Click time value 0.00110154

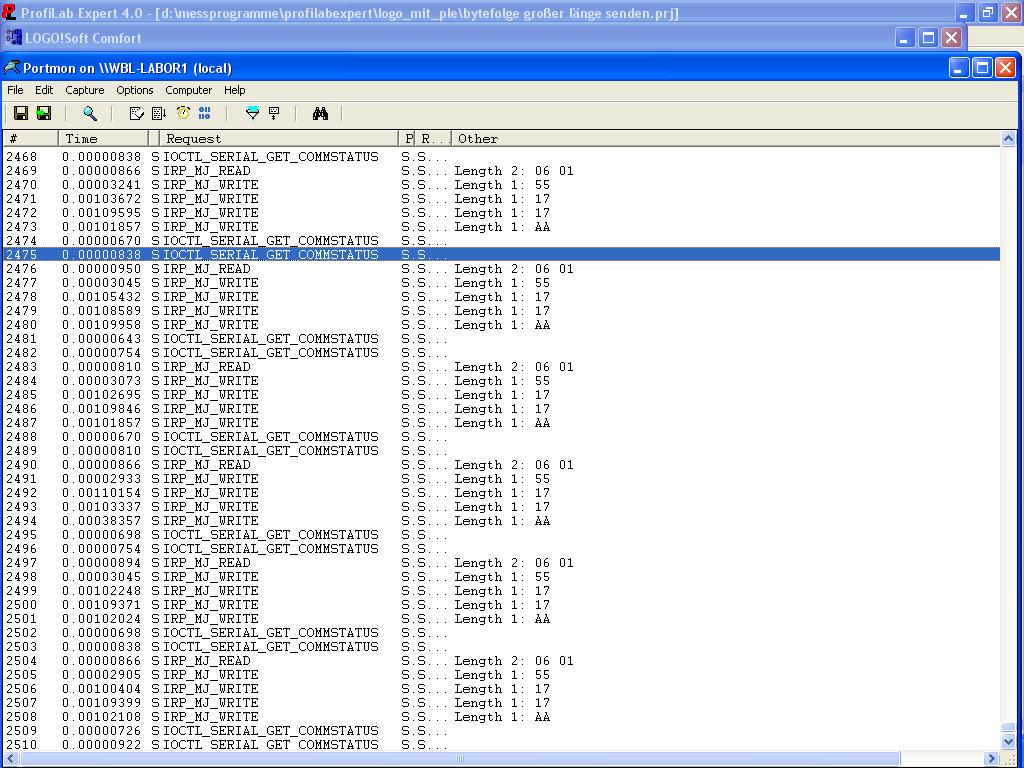(x=101, y=492)
